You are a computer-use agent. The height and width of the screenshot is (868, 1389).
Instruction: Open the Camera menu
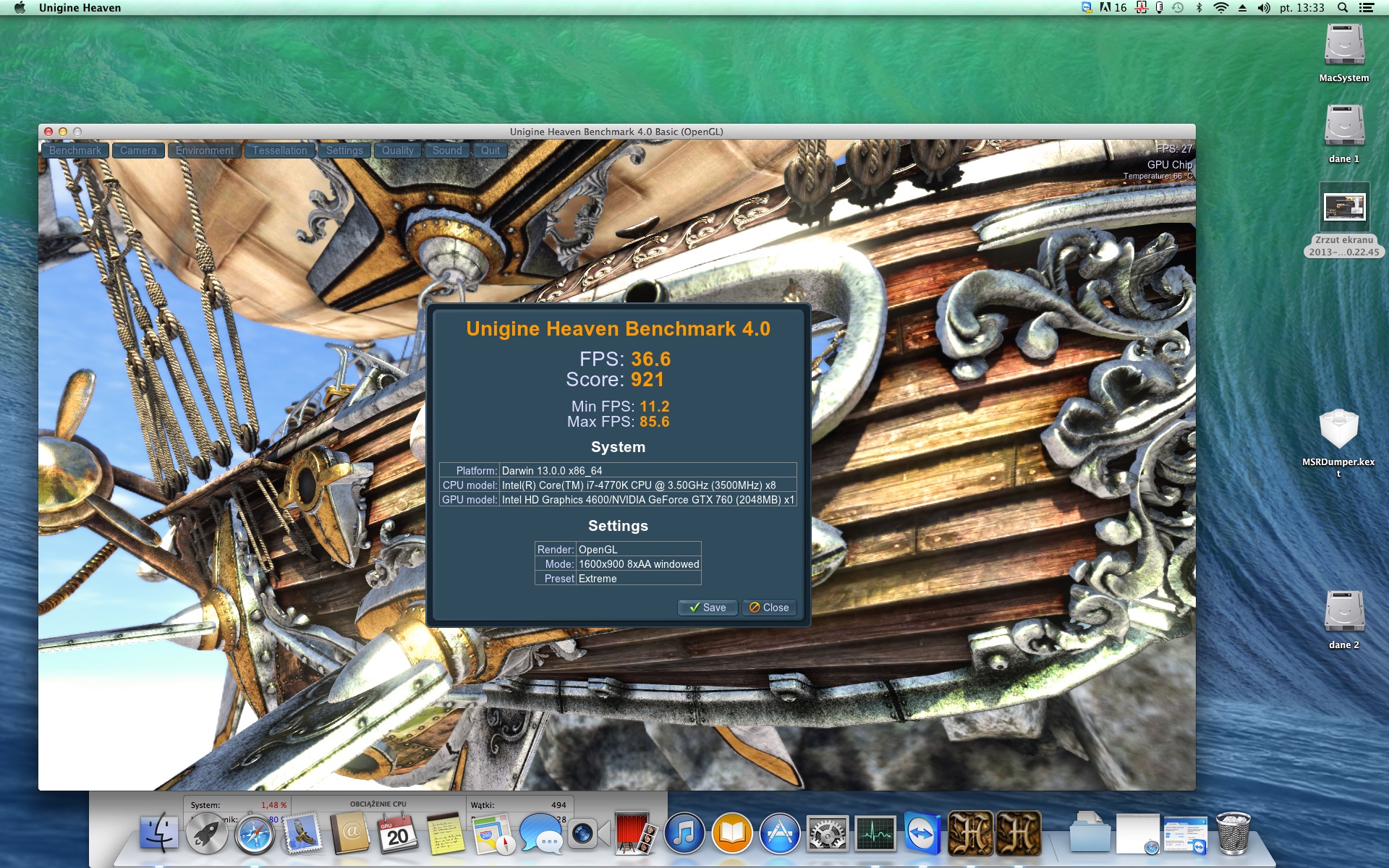point(138,150)
